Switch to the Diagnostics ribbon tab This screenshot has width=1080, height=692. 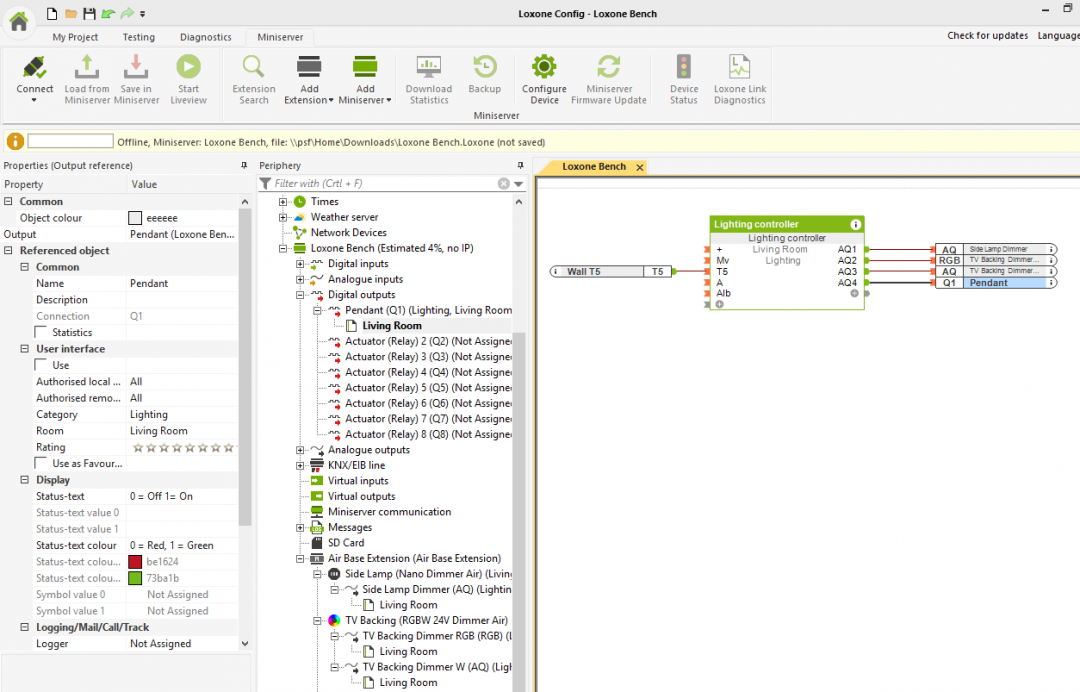click(205, 36)
